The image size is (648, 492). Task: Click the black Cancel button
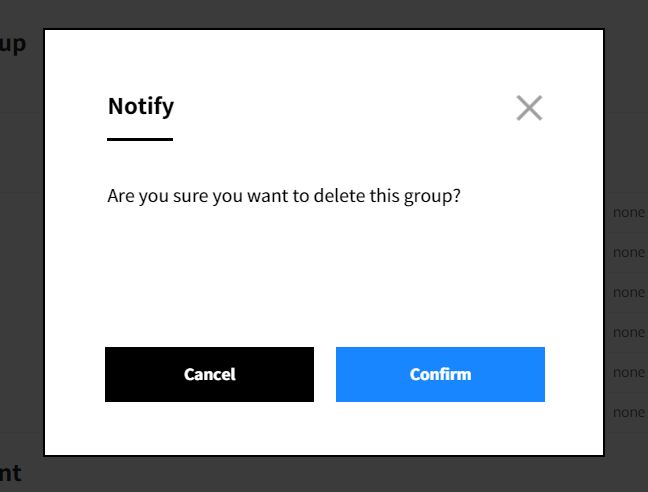tap(209, 374)
